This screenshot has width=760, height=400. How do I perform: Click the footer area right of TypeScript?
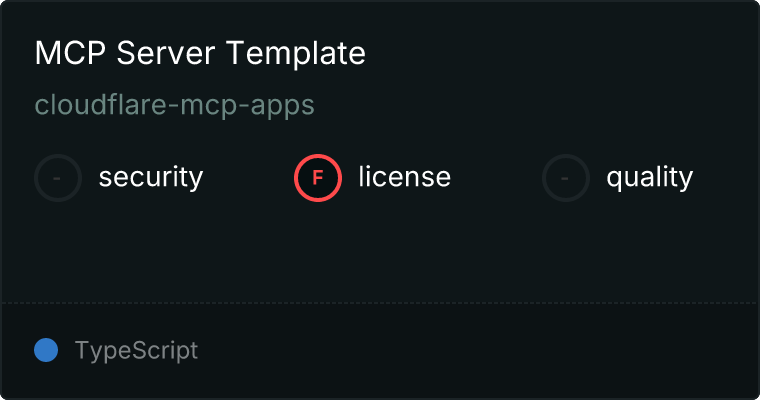[x=477, y=351]
